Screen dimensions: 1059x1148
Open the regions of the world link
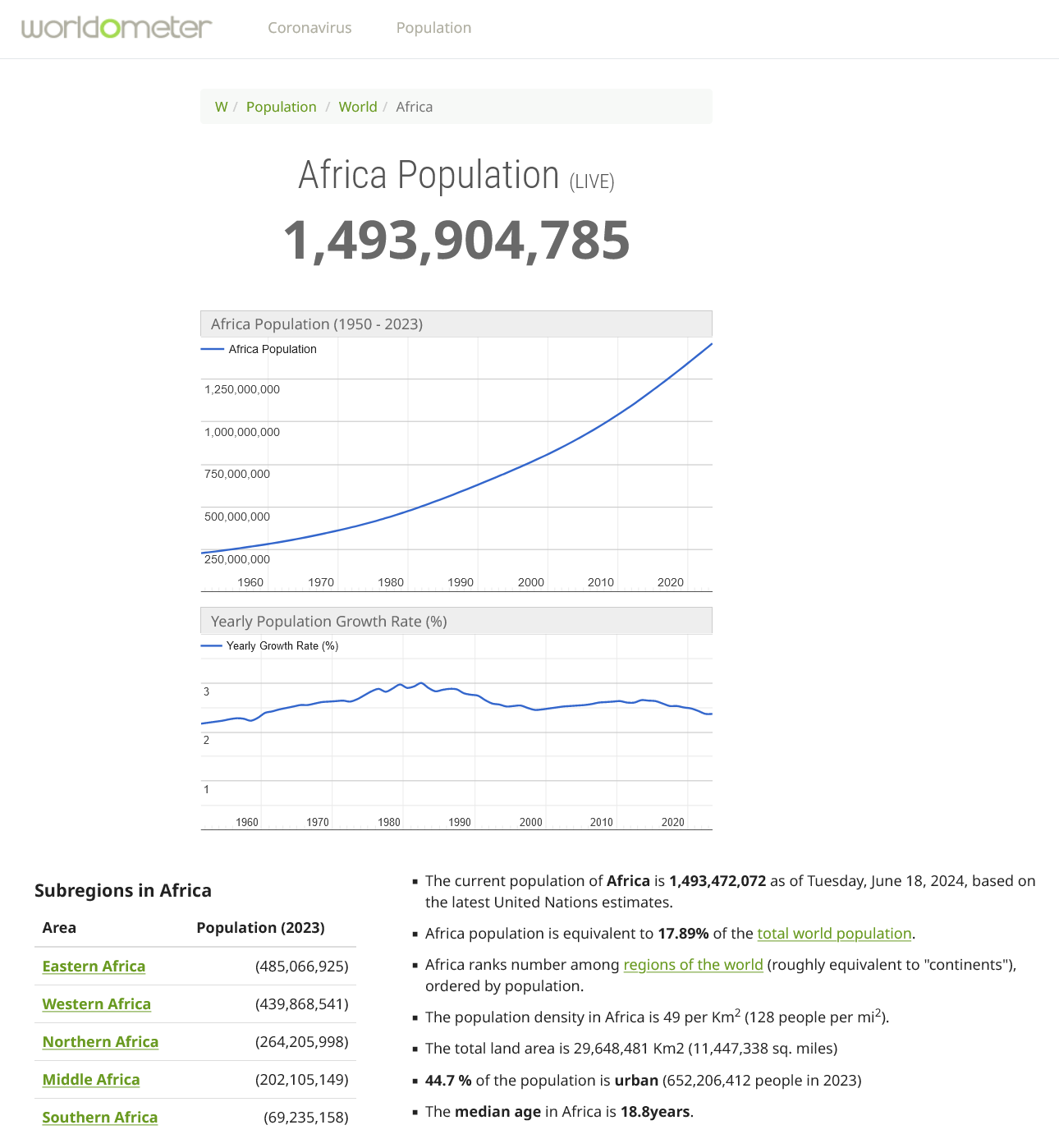tap(693, 965)
